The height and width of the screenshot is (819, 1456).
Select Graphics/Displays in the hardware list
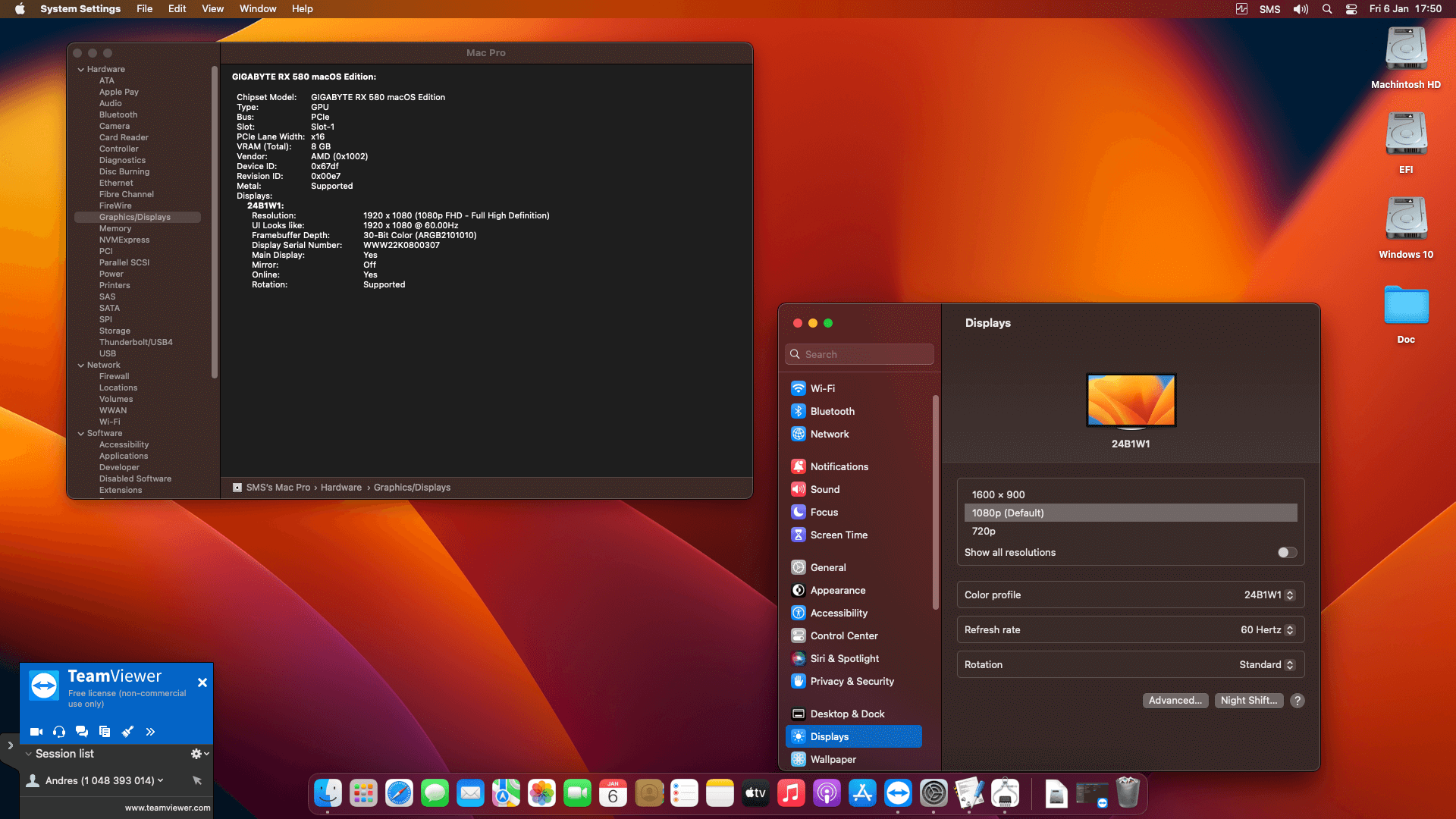click(x=135, y=216)
